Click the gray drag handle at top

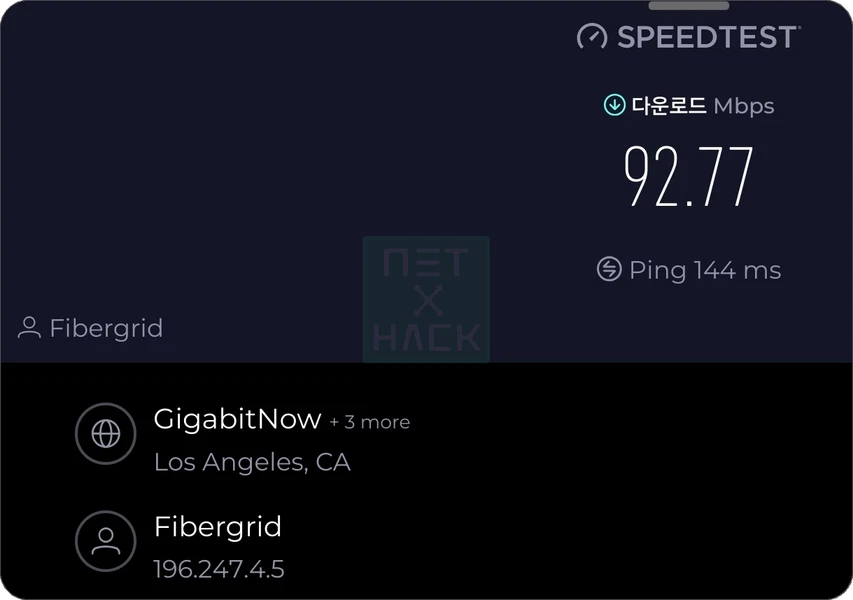point(689,6)
